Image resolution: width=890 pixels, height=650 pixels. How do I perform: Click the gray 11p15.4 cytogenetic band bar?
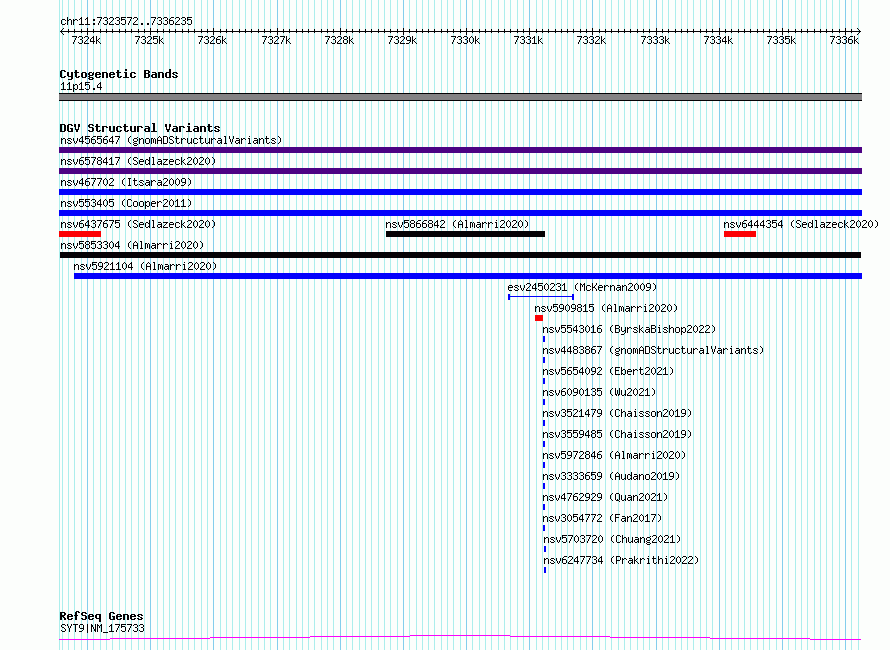coord(460,97)
